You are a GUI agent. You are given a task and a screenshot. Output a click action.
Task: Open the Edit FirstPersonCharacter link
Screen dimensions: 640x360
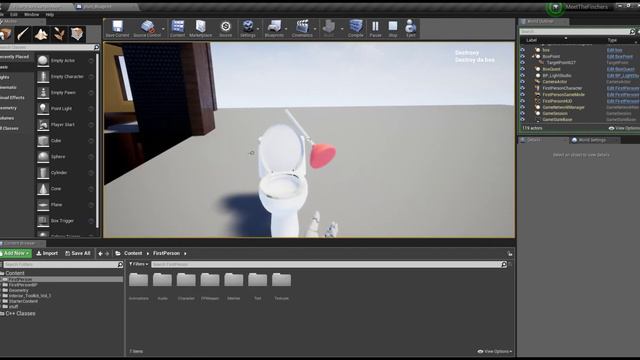(622, 88)
